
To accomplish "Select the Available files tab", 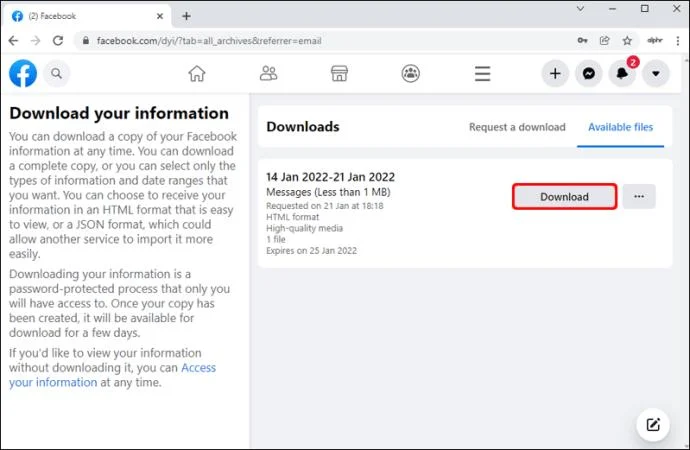I will 620,127.
